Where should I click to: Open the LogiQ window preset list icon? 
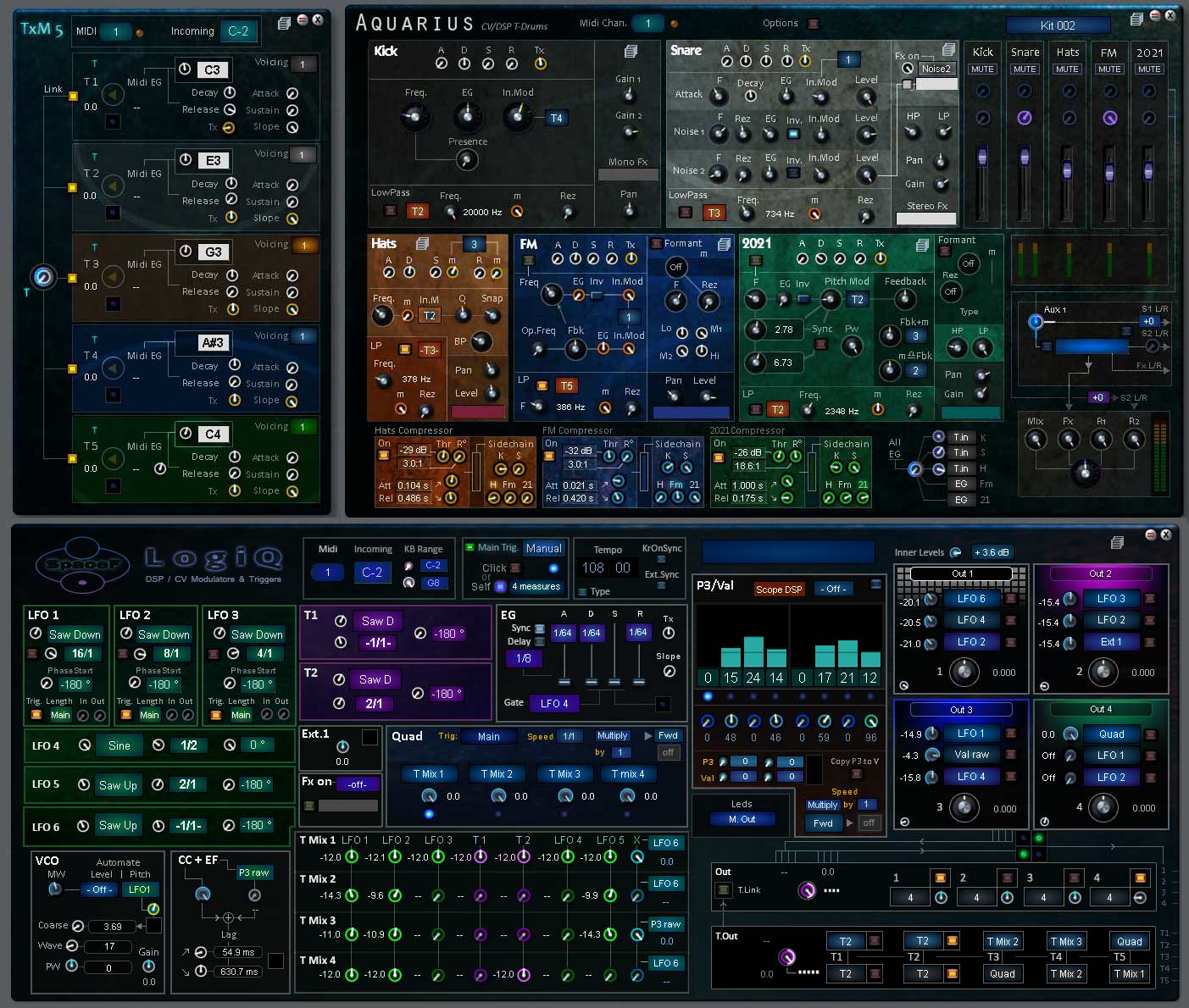coord(1117,542)
